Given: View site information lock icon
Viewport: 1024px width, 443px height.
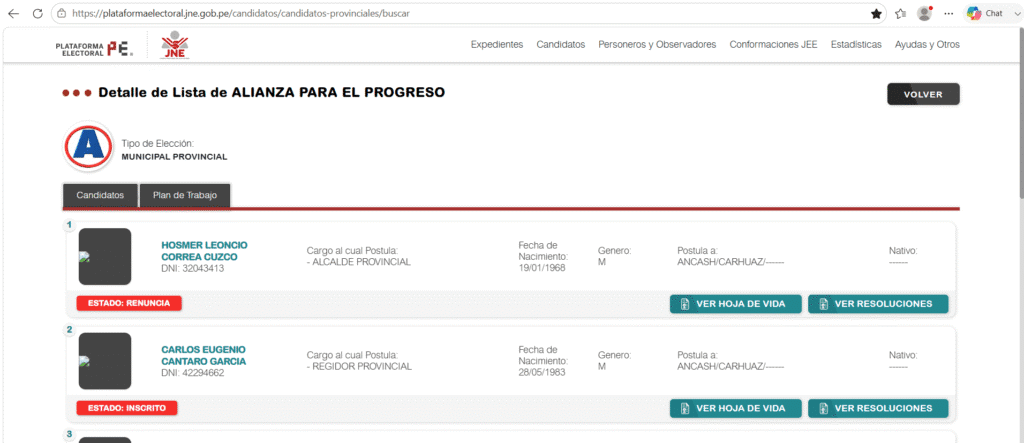Looking at the screenshot, I should (x=61, y=13).
